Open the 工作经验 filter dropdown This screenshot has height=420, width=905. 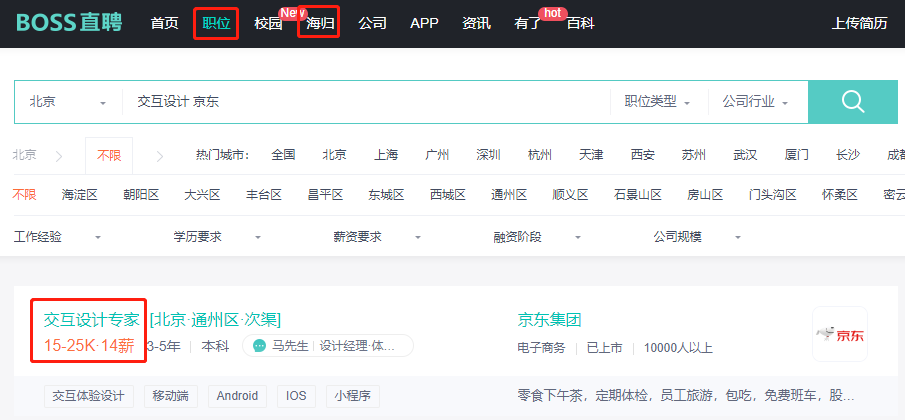(x=58, y=237)
